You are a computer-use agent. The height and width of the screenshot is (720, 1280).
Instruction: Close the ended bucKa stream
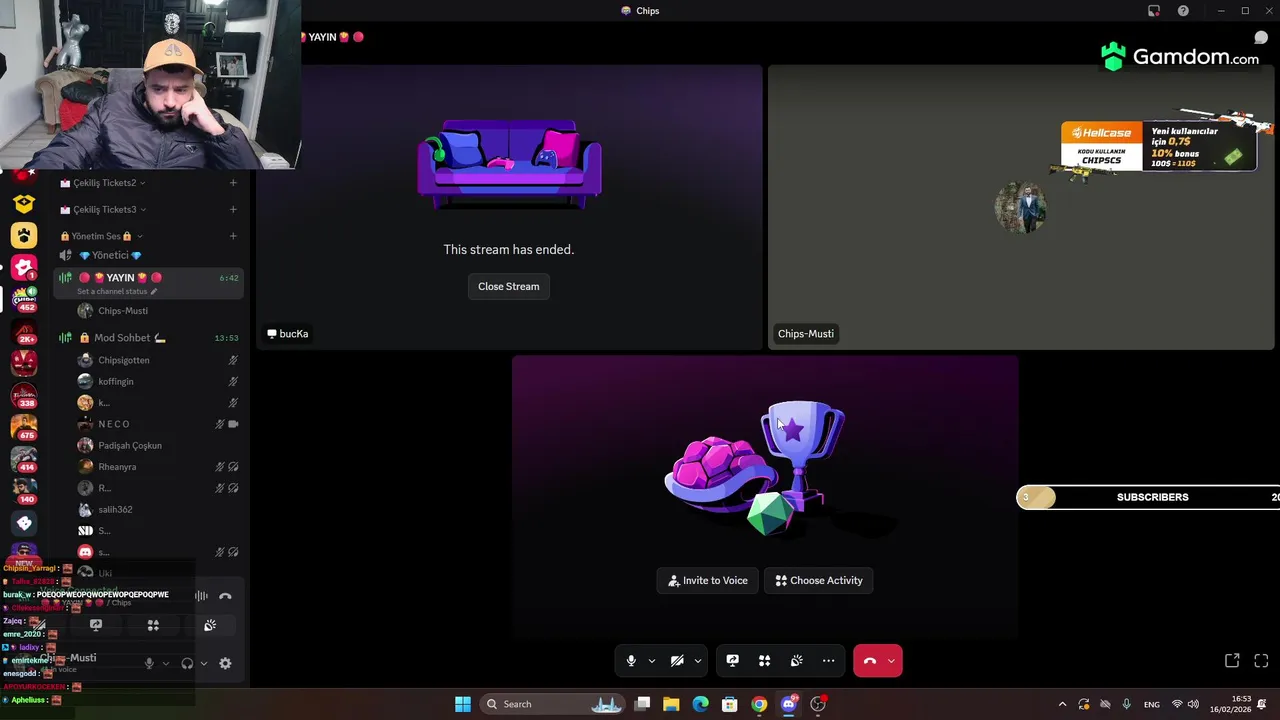click(x=508, y=286)
